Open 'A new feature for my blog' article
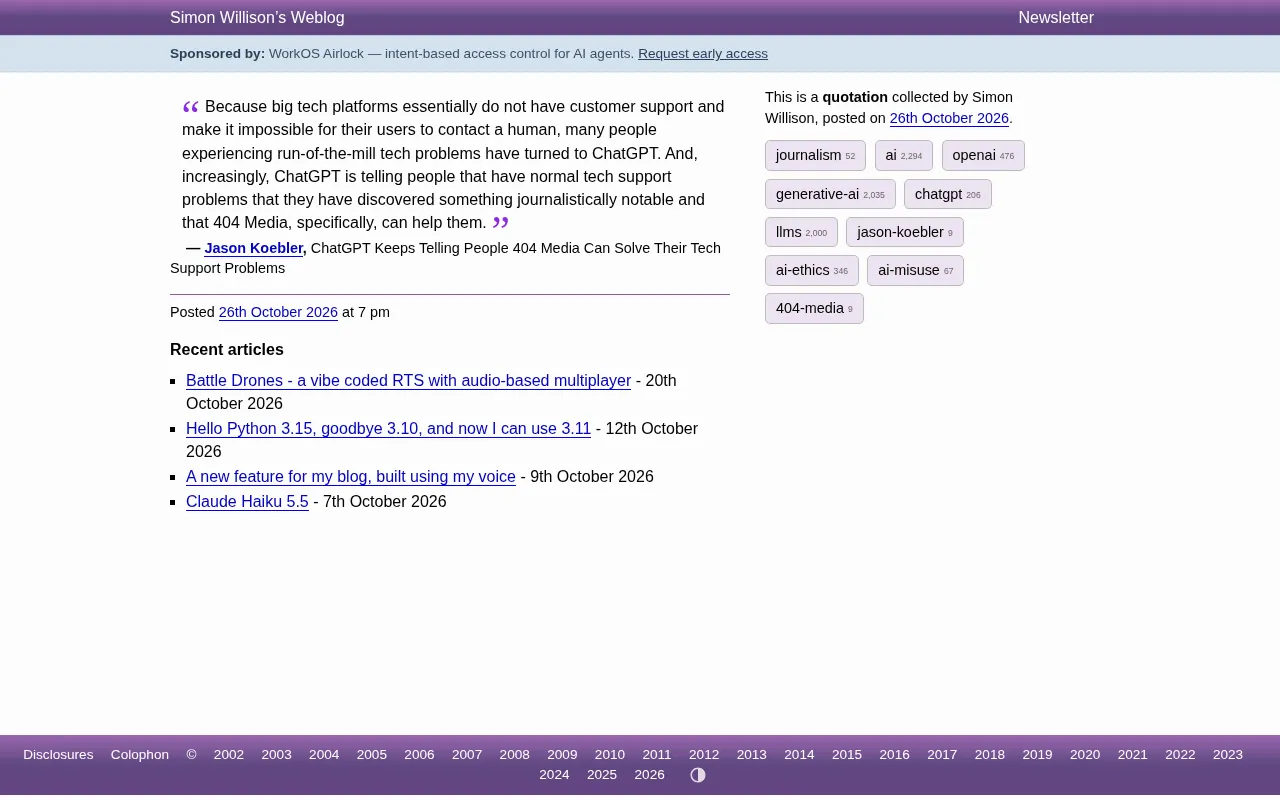Viewport: 1280px width, 800px height. (351, 477)
